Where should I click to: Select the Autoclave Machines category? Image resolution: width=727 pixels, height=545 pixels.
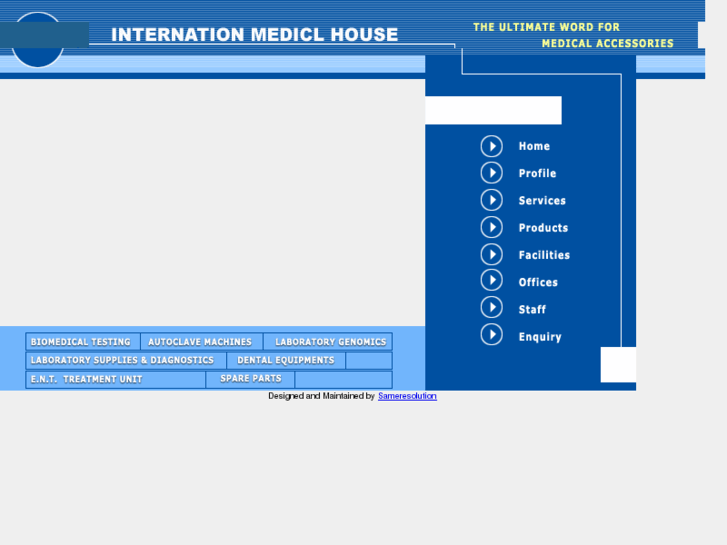(202, 342)
